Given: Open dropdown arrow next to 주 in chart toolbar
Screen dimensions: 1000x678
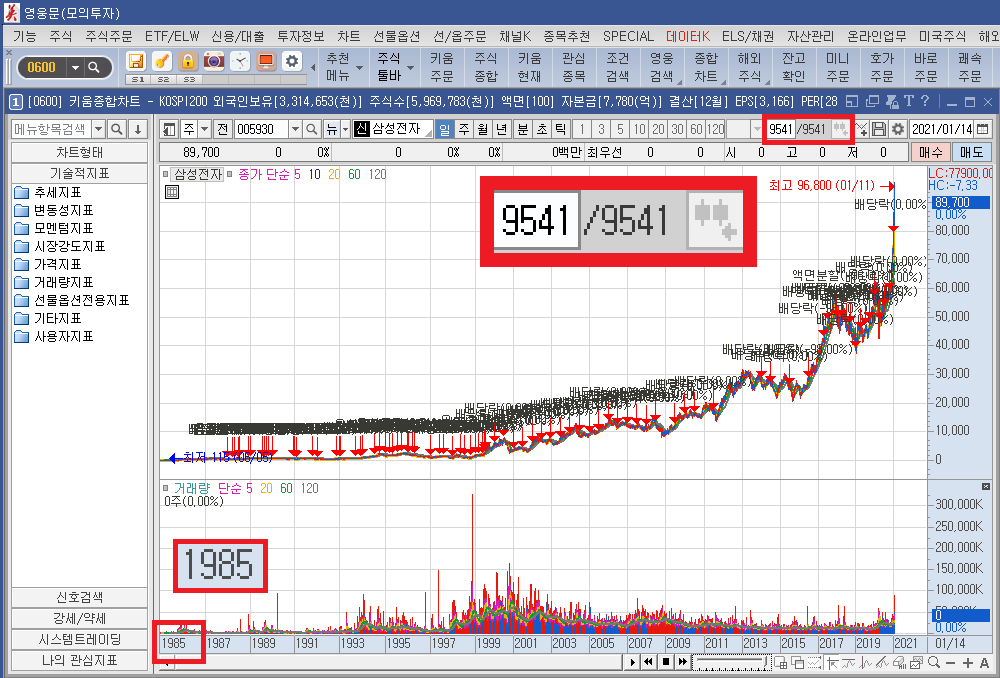Looking at the screenshot, I should point(204,129).
